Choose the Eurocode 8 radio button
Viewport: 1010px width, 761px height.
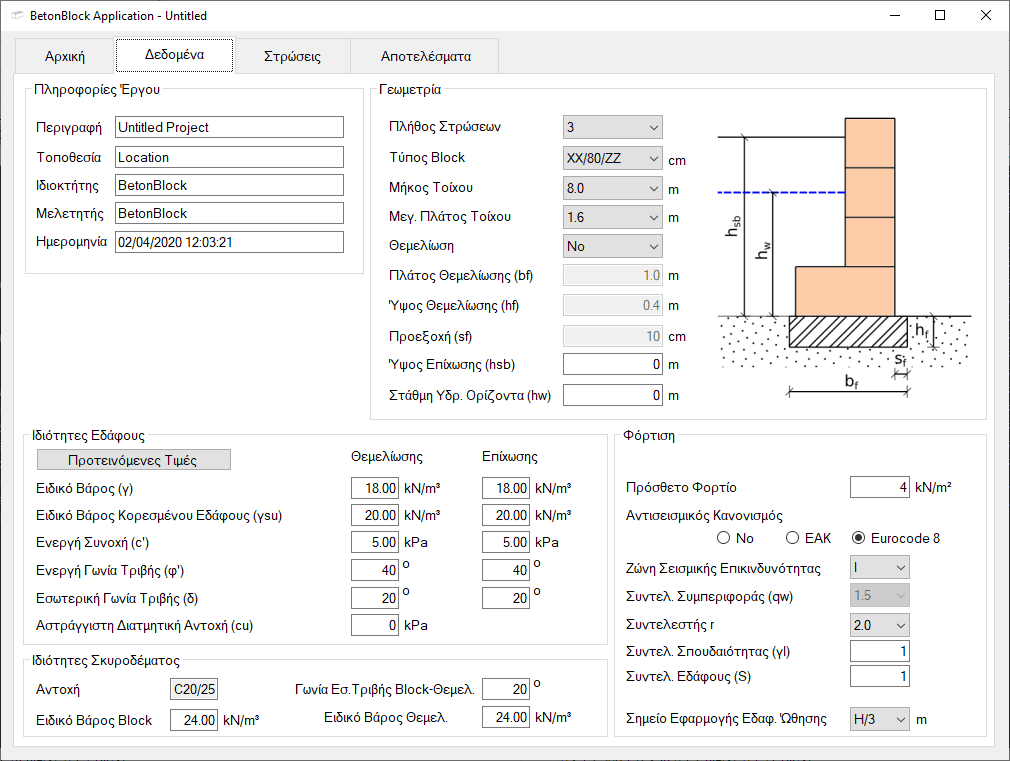click(x=858, y=538)
